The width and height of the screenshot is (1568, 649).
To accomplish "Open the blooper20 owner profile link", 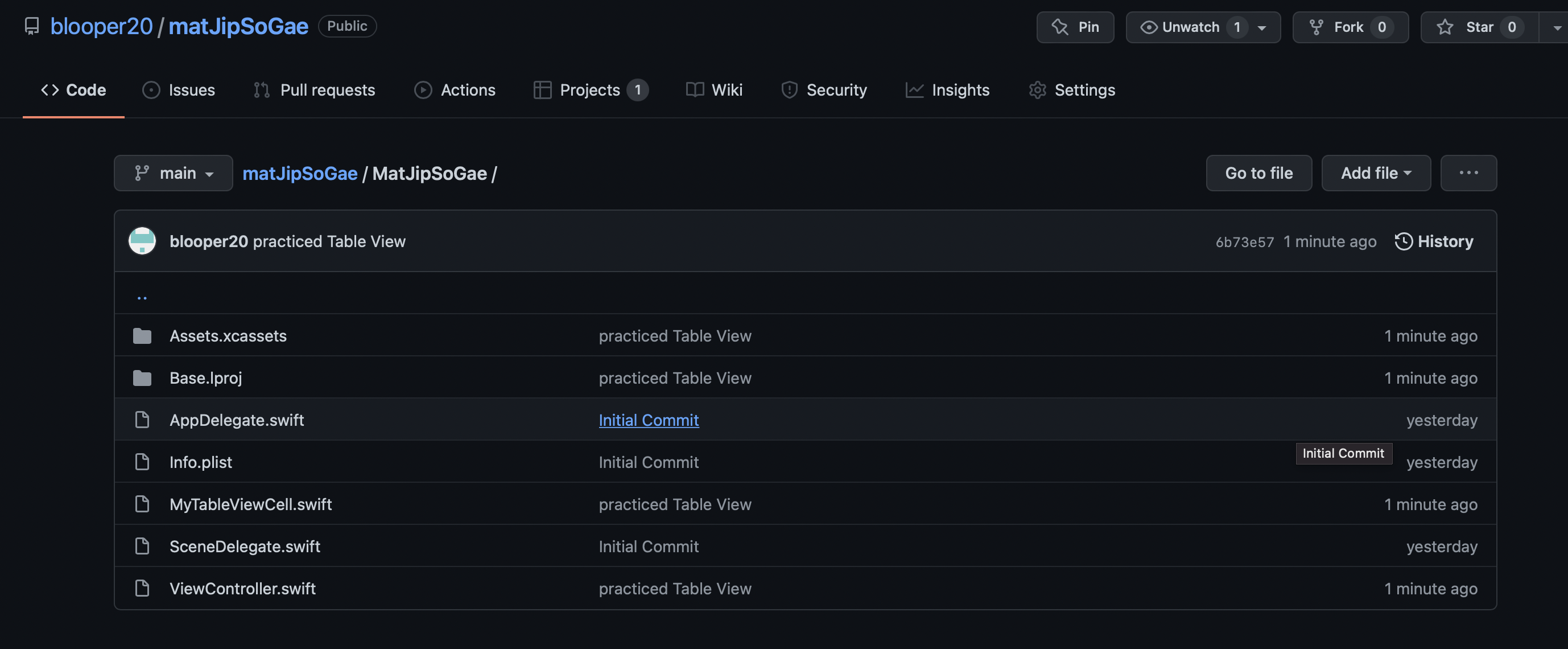I will coord(101,26).
